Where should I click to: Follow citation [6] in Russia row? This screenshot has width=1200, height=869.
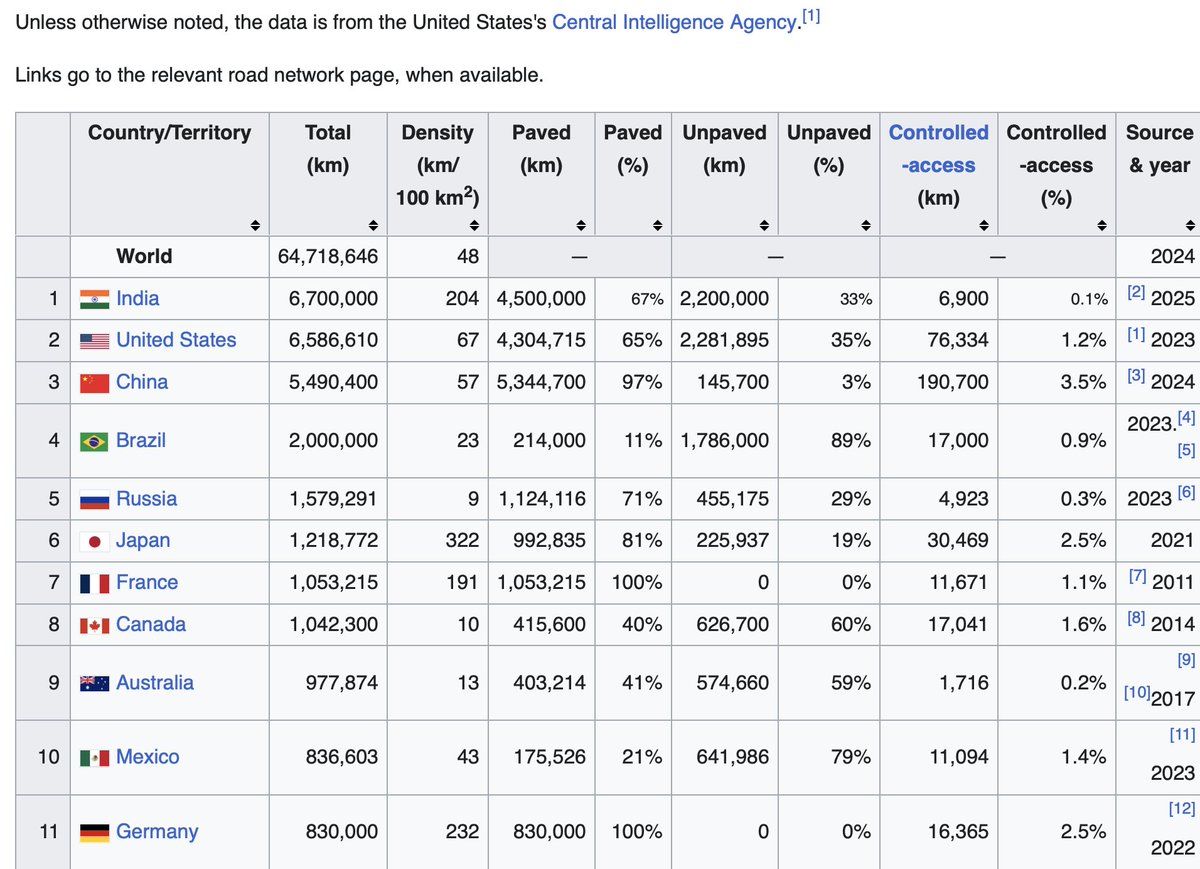click(x=1186, y=493)
